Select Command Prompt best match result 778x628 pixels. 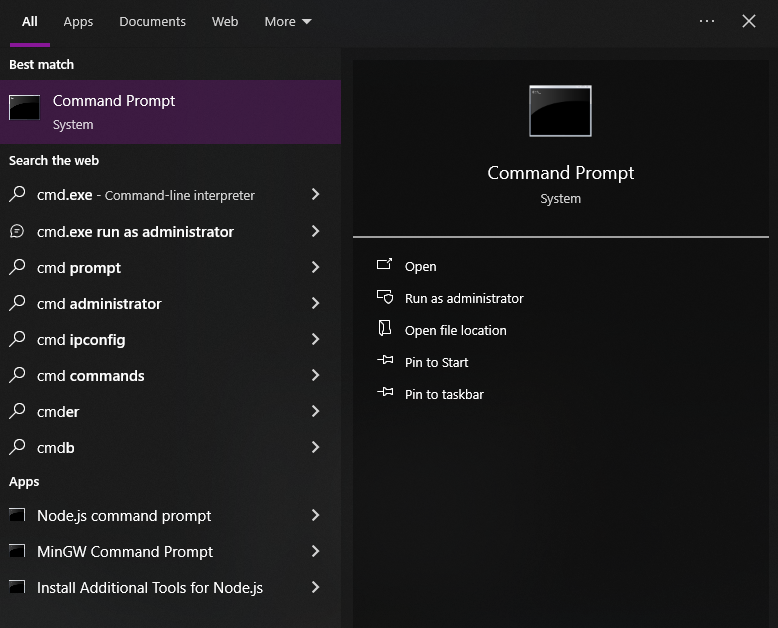click(170, 112)
